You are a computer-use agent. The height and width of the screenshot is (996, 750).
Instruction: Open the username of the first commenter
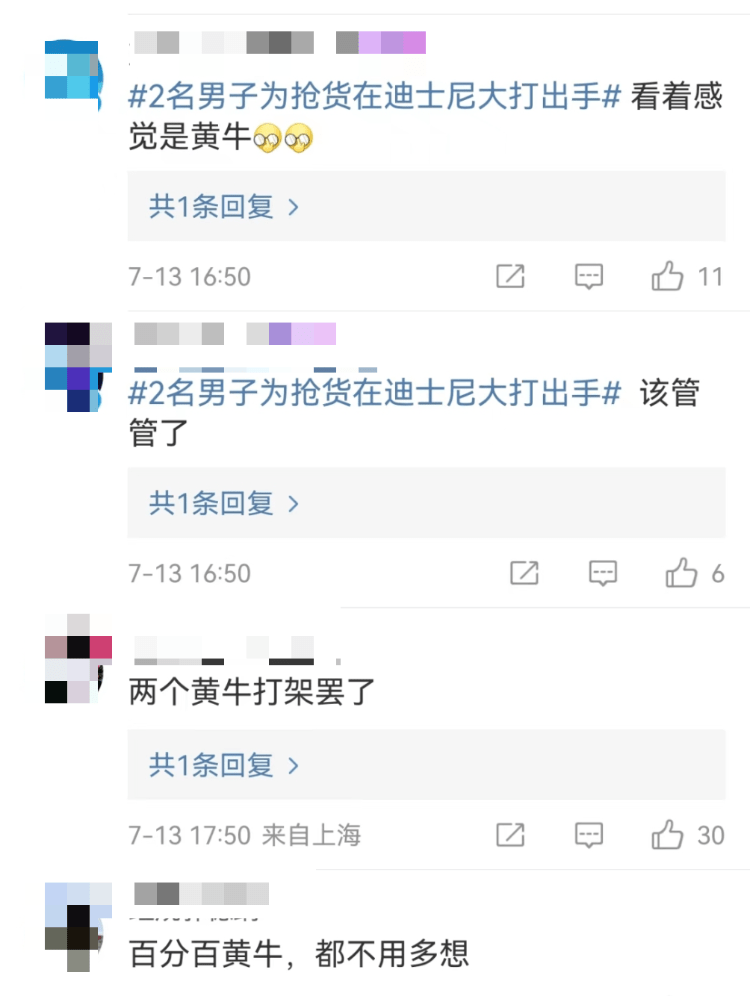point(279,43)
